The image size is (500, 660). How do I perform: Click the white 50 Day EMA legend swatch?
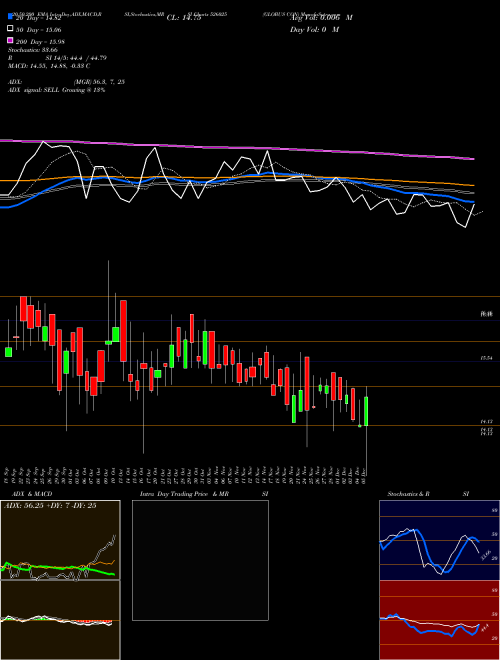point(10,29)
